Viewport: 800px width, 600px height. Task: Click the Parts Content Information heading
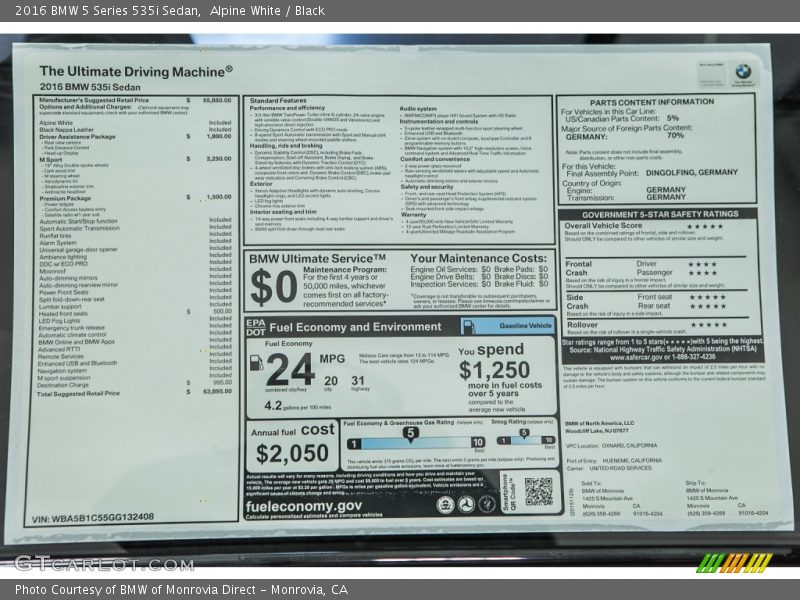click(651, 102)
